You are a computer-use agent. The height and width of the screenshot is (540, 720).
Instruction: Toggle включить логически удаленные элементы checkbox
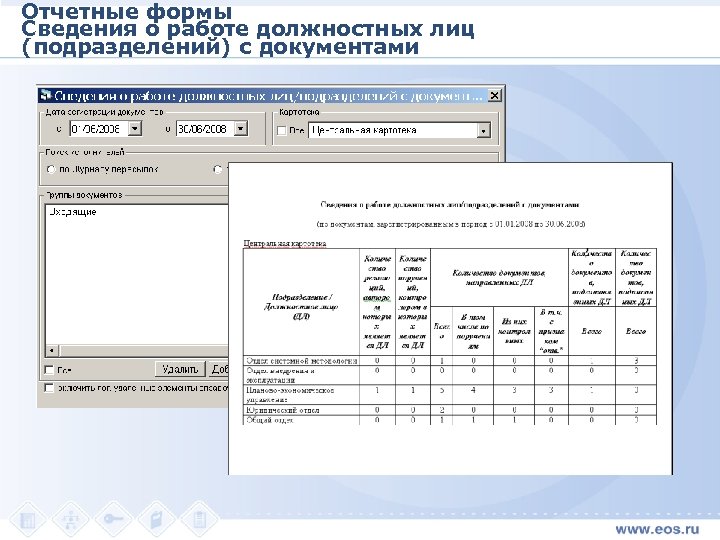(x=49, y=388)
